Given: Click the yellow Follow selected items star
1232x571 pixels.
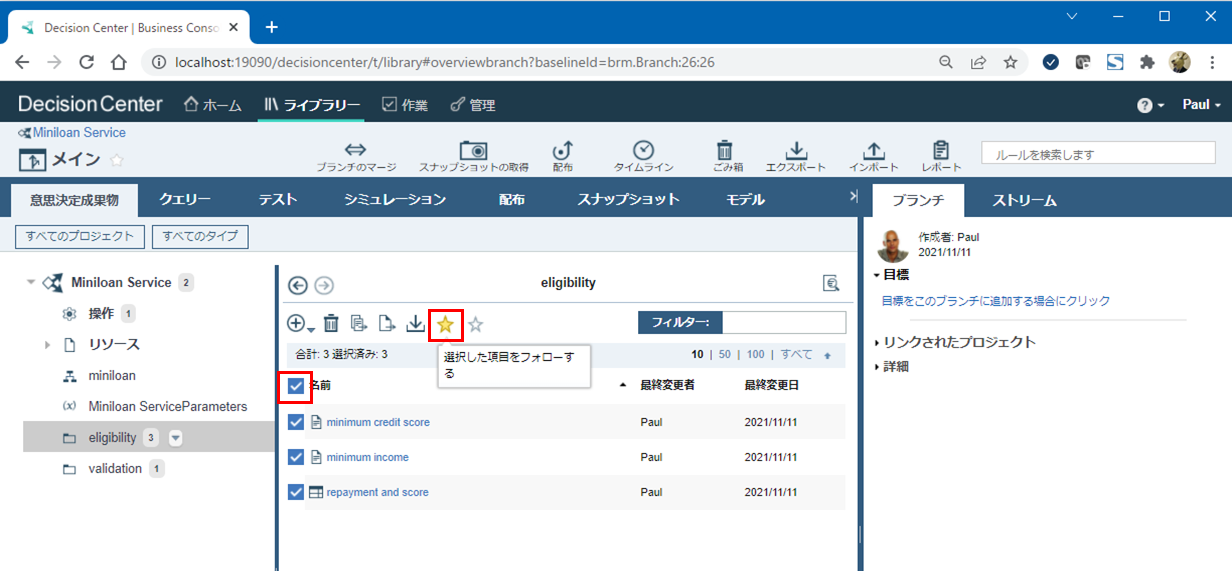Looking at the screenshot, I should pos(445,324).
